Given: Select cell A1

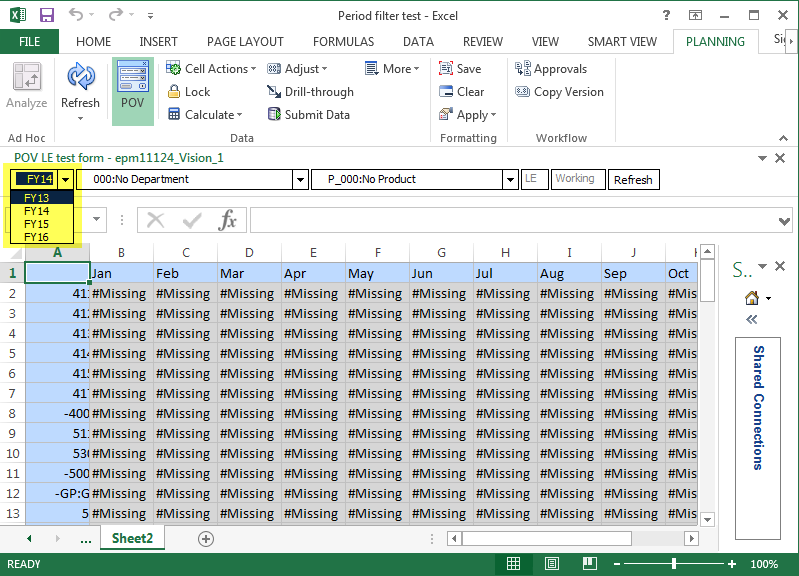Looking at the screenshot, I should pos(58,273).
